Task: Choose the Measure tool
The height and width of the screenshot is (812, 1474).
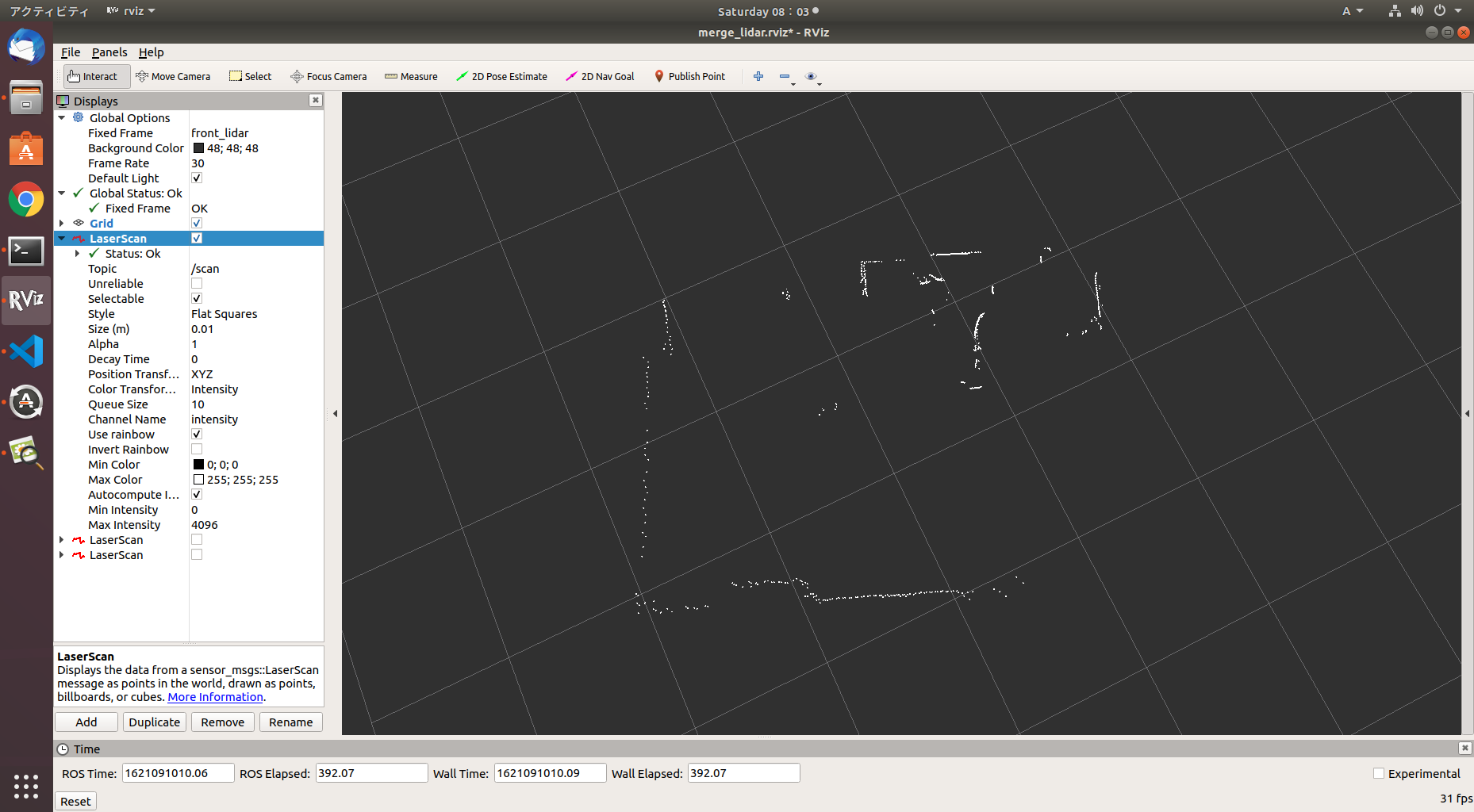Action: pos(411,76)
